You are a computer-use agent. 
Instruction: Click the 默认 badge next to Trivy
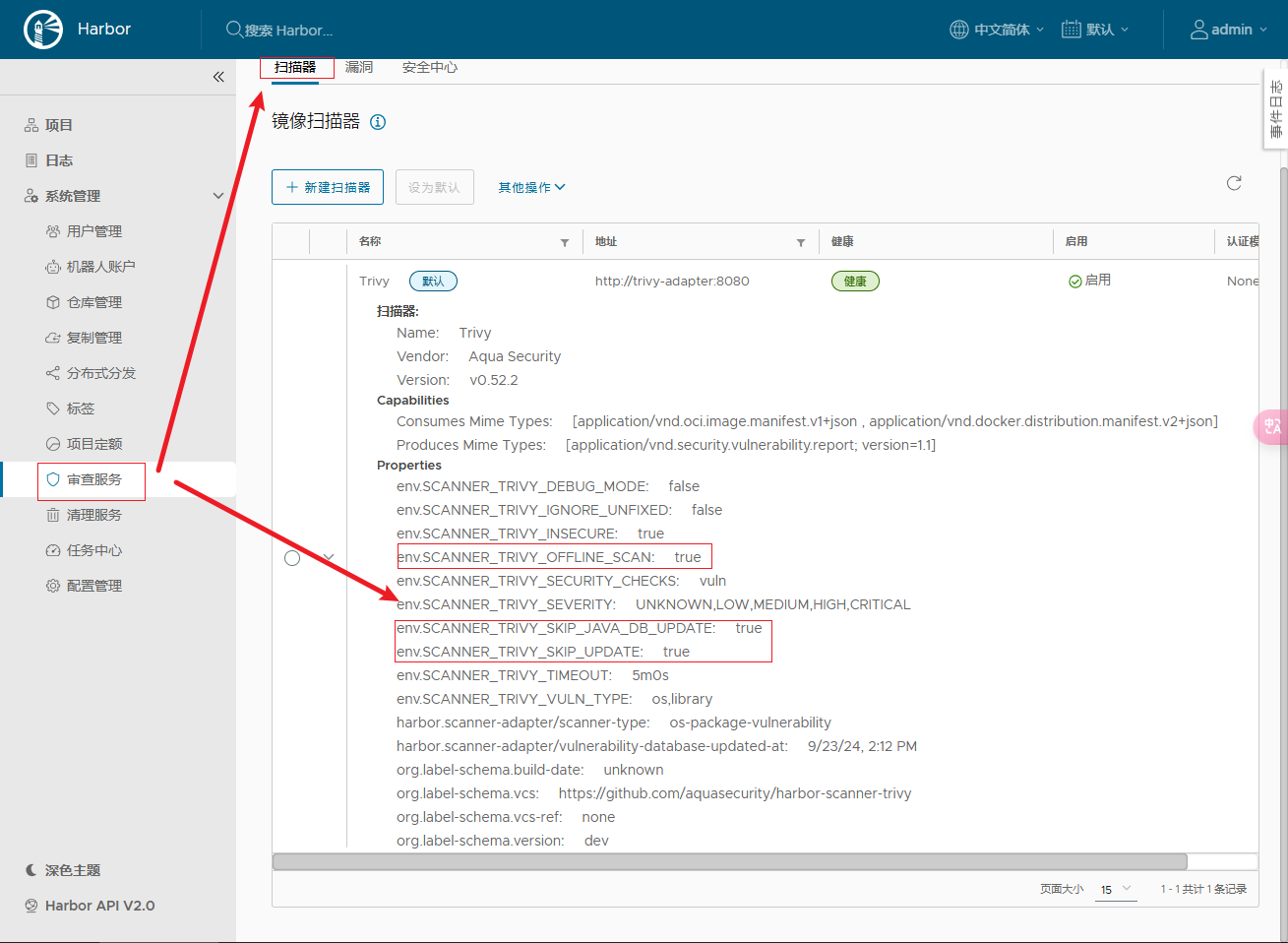tap(433, 282)
